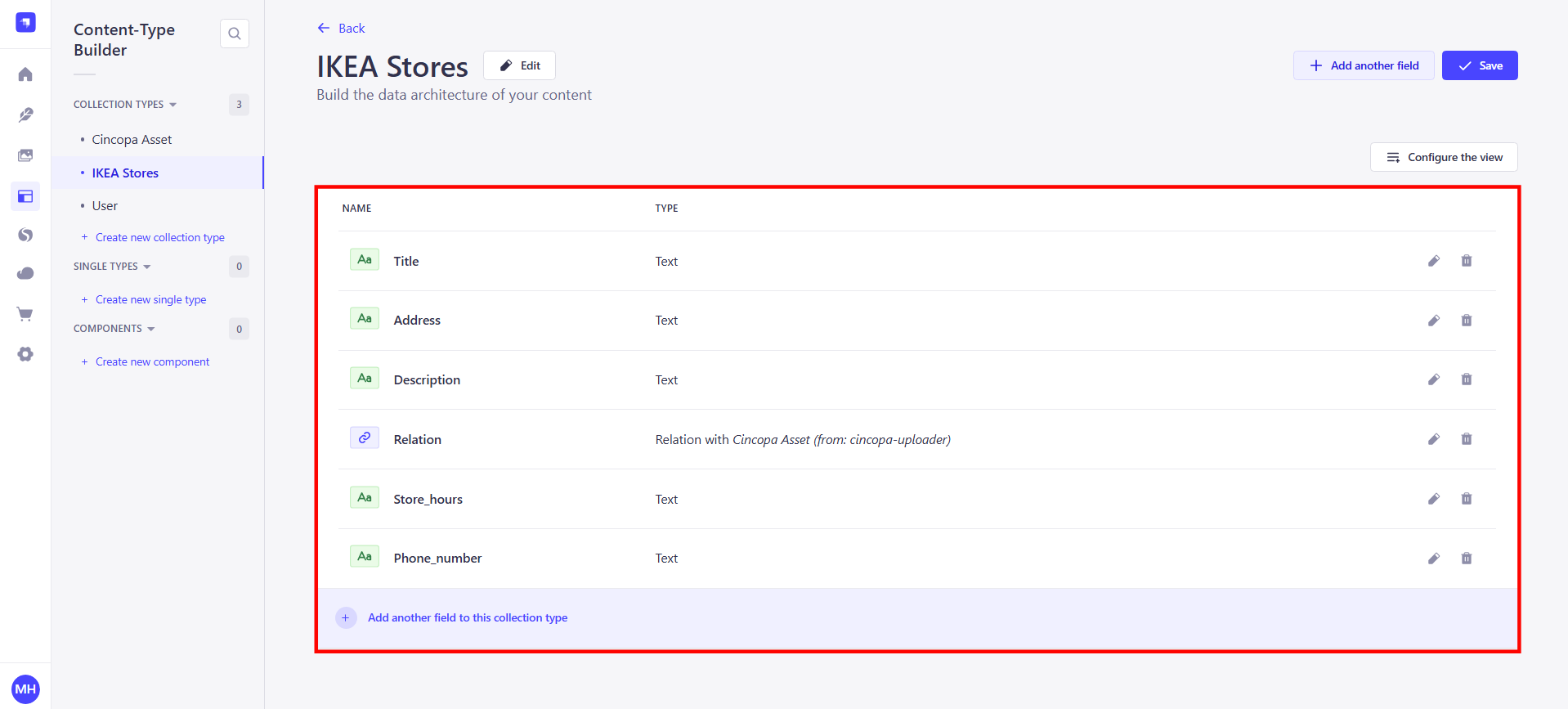Delete the Description field
Image resolution: width=1568 pixels, height=709 pixels.
click(1467, 379)
